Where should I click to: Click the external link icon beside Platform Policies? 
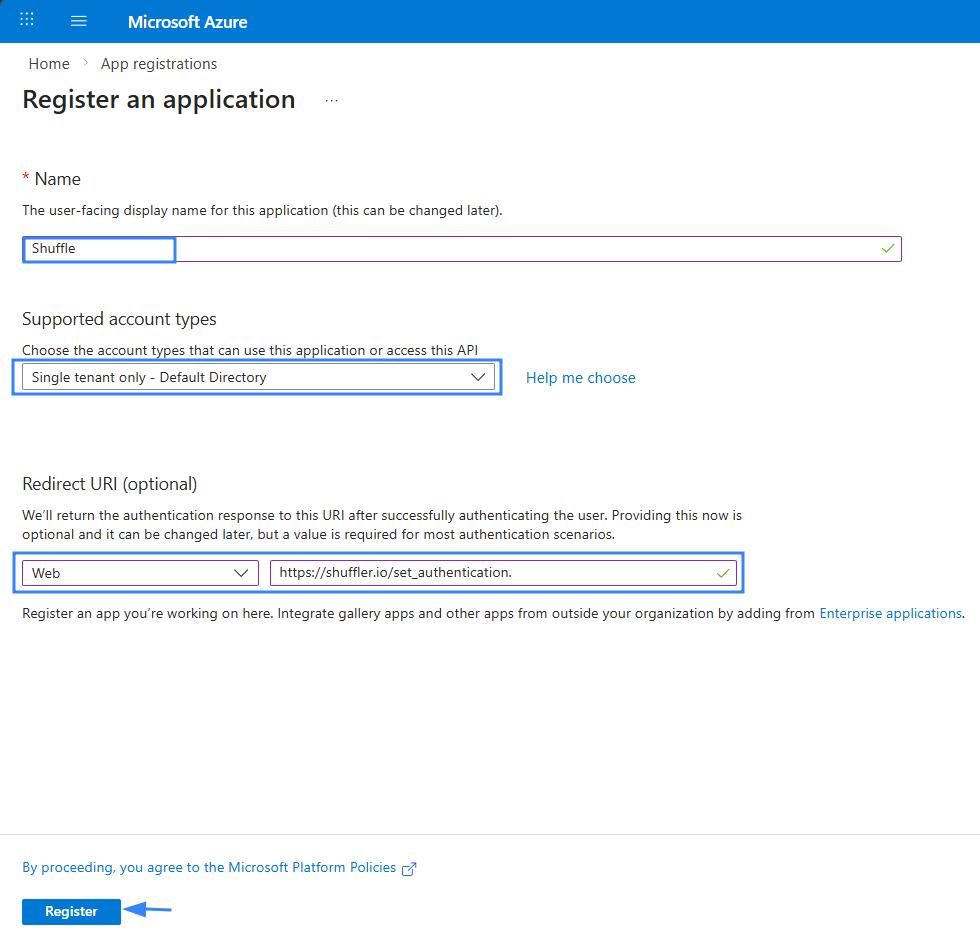pyautogui.click(x=409, y=868)
